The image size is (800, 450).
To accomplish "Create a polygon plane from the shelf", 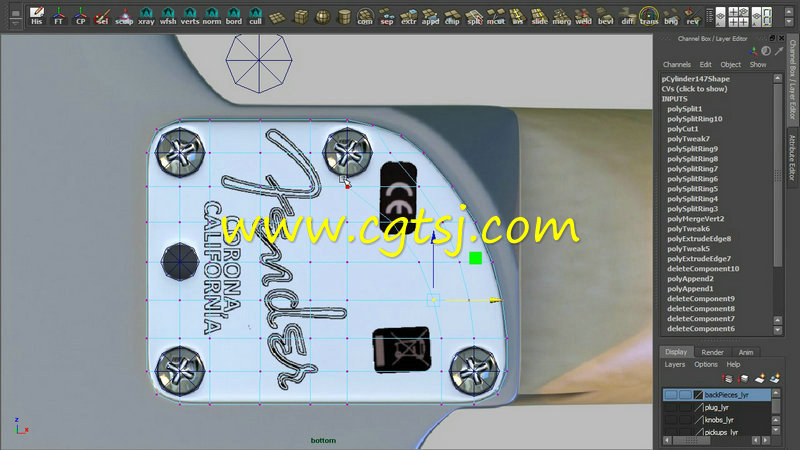I will coord(278,16).
